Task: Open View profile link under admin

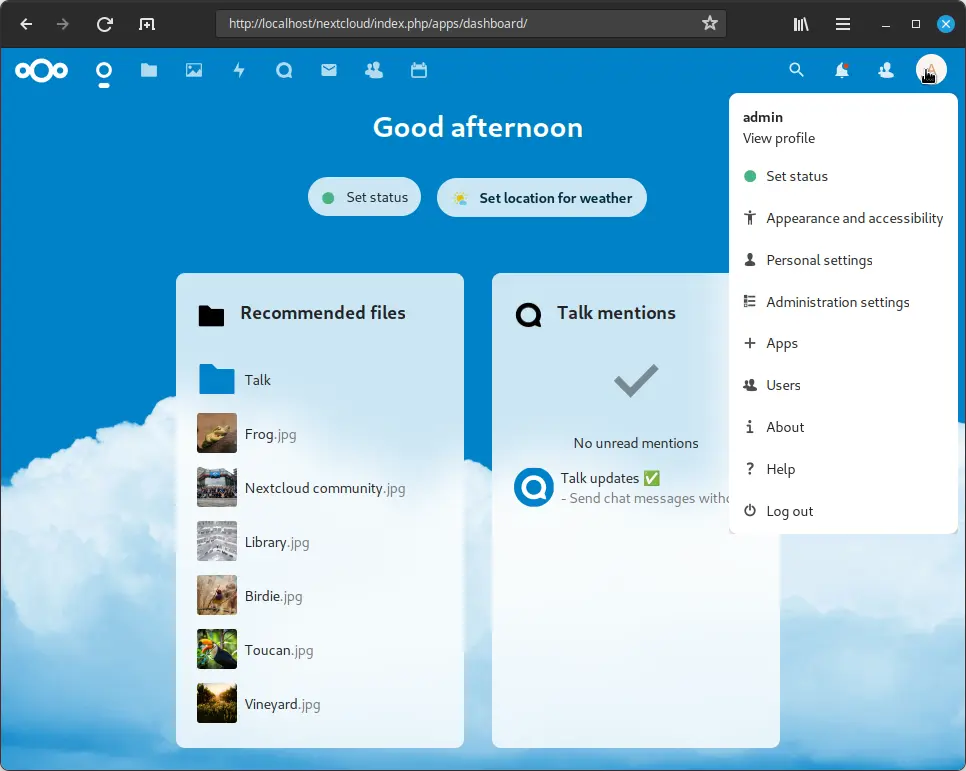Action: 779,138
